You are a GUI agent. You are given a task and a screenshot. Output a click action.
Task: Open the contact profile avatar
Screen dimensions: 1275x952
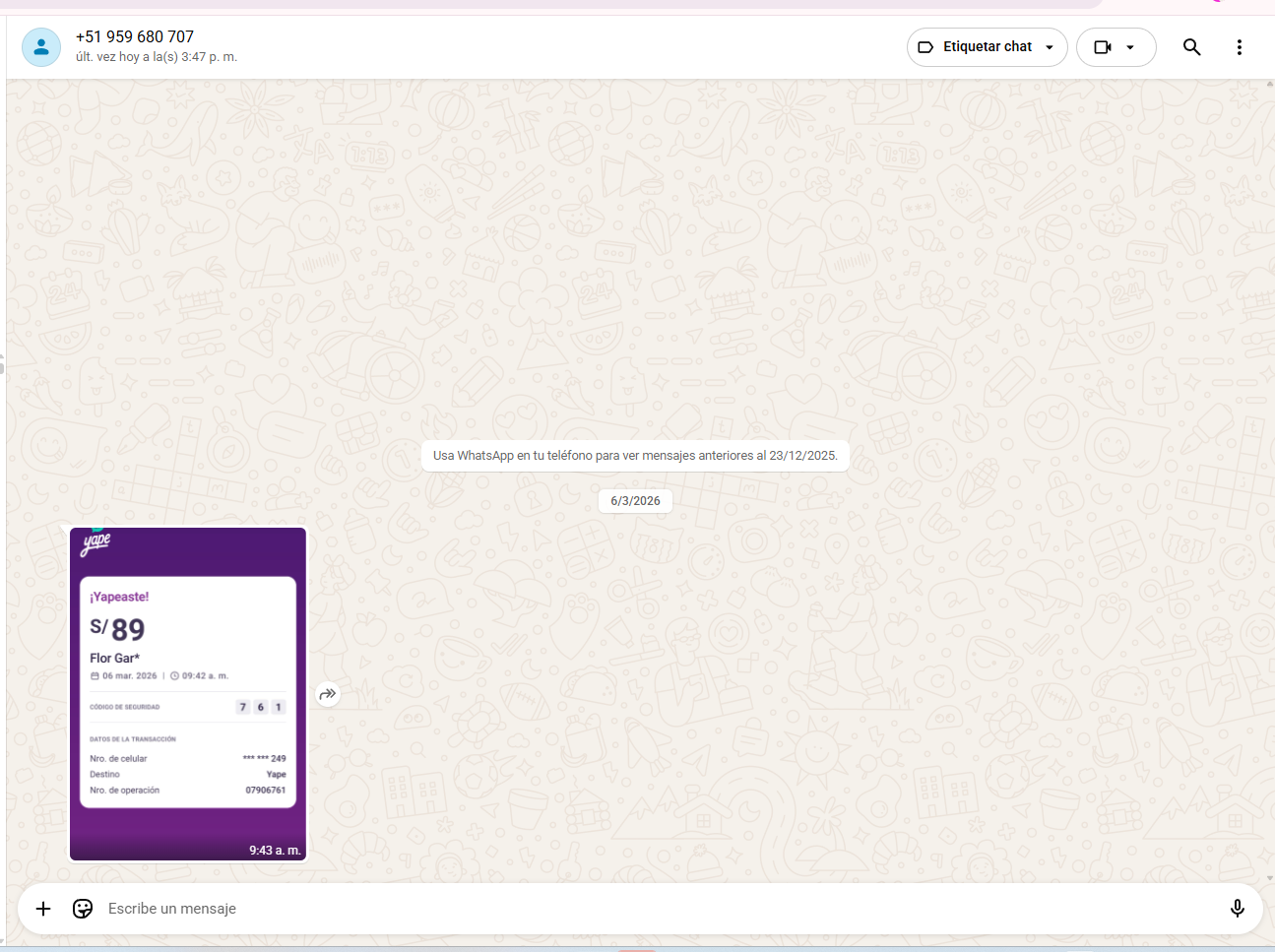(x=41, y=47)
